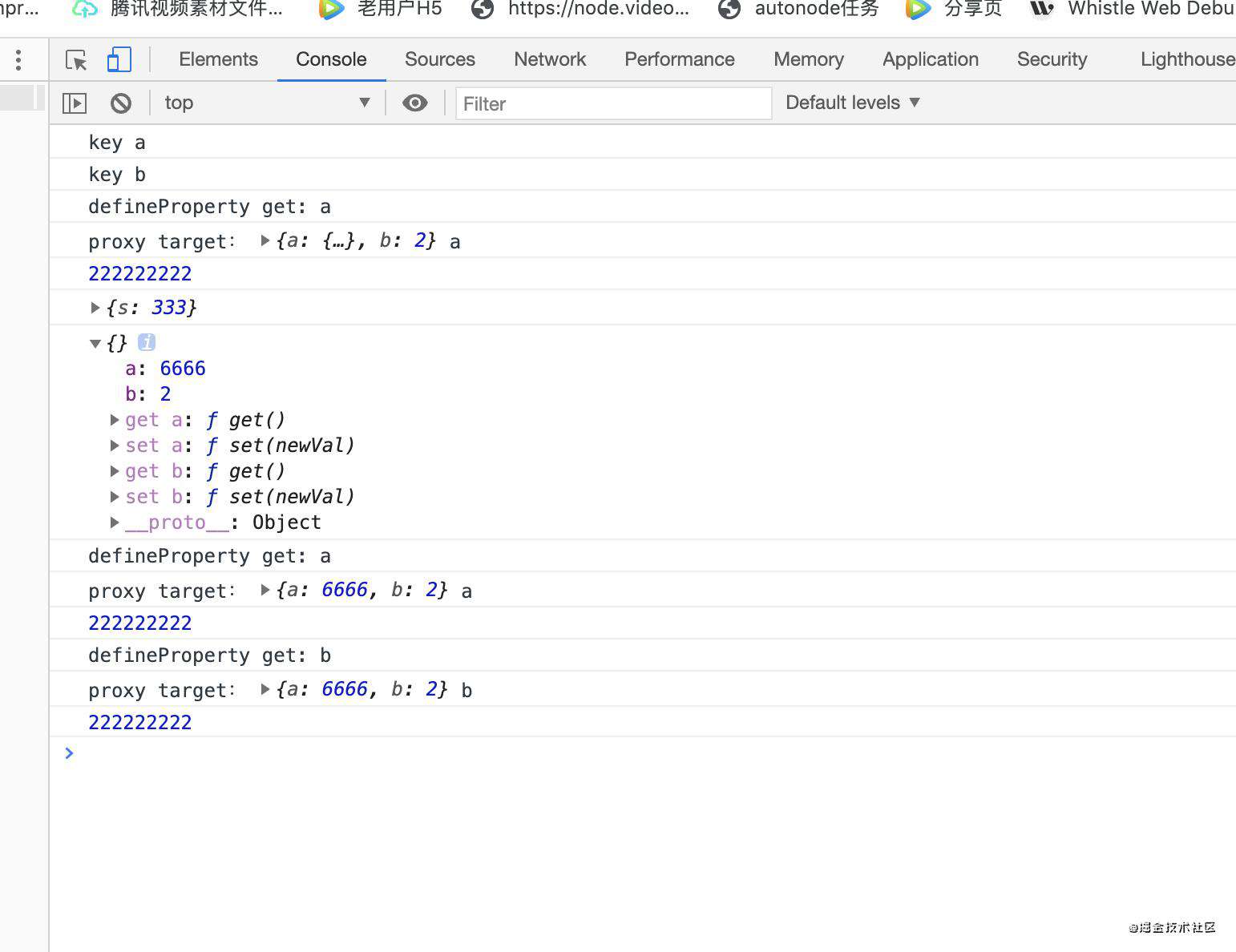Expand proxy target {a: 6666, b: 2} a

pyautogui.click(x=265, y=590)
